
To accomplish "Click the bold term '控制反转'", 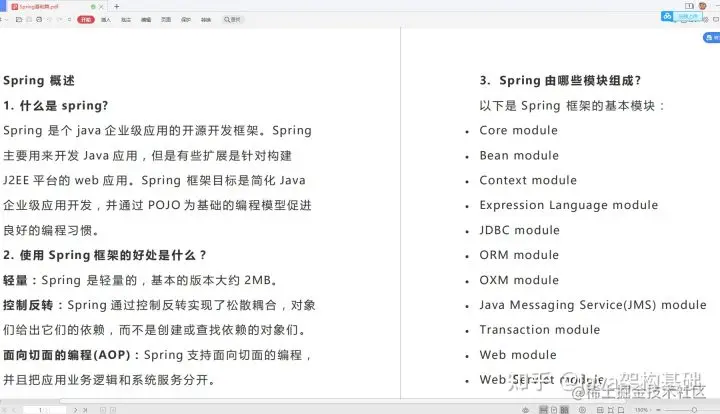I will [28, 305].
